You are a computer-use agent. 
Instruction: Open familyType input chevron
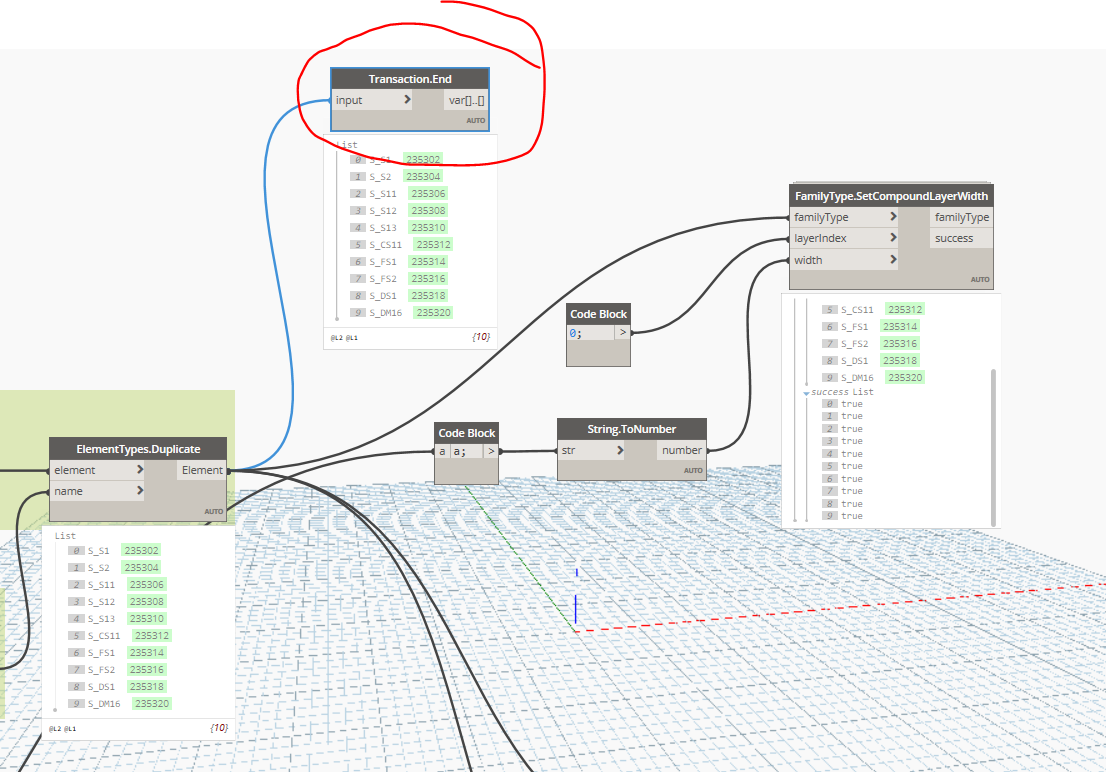[x=893, y=217]
